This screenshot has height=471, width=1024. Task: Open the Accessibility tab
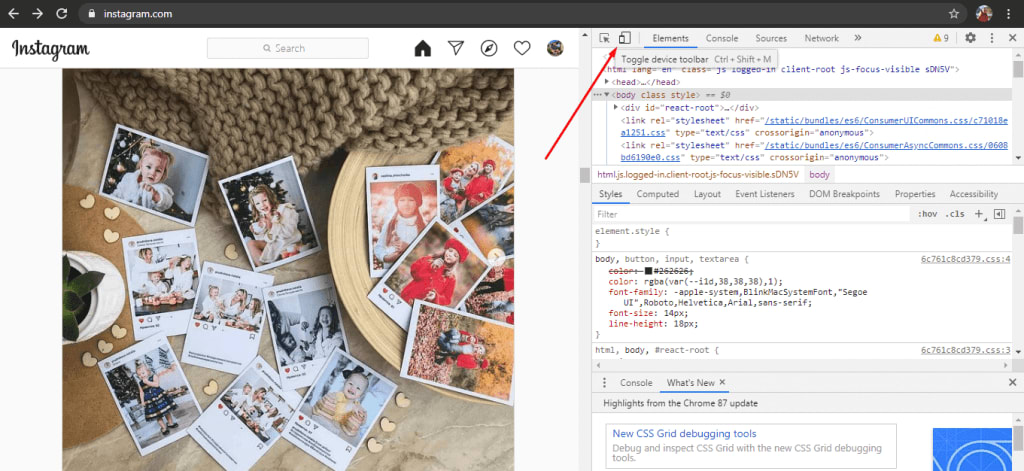coord(974,194)
